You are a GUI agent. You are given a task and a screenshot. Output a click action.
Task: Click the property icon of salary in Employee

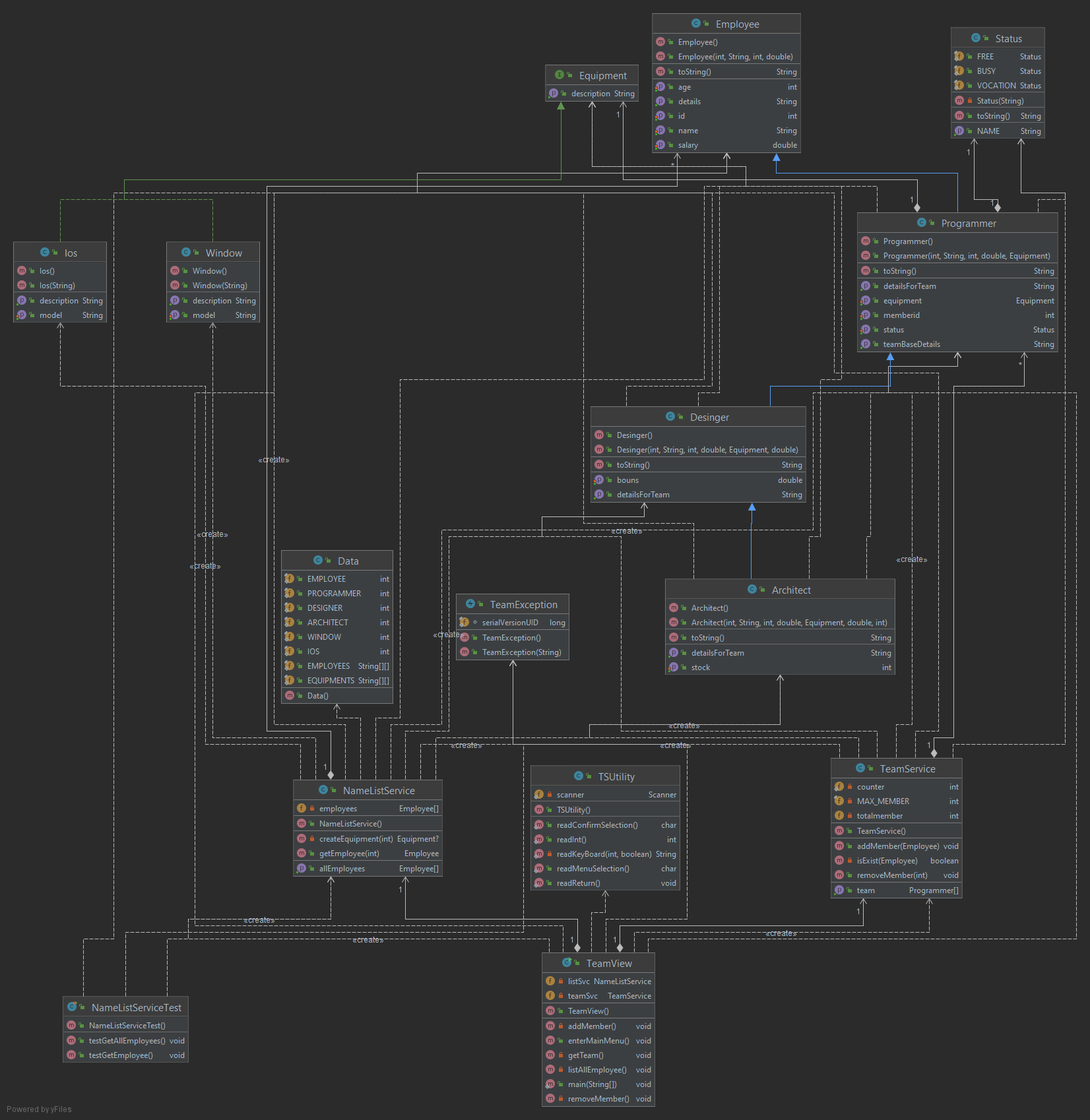[x=661, y=144]
